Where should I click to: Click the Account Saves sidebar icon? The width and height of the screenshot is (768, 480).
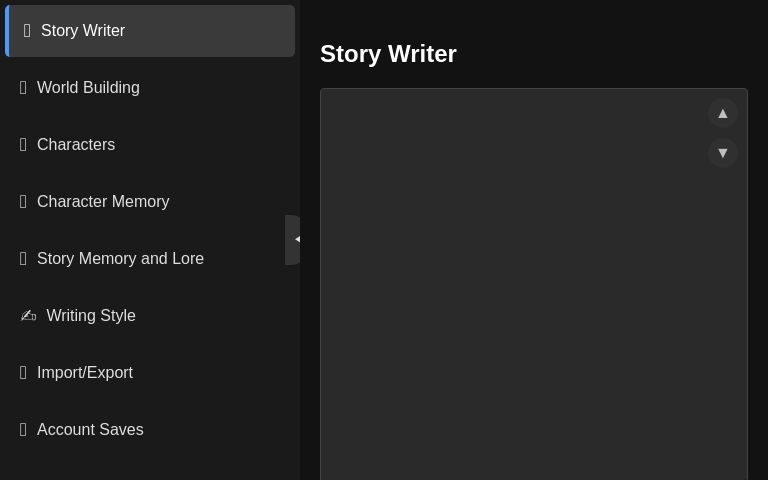23,430
